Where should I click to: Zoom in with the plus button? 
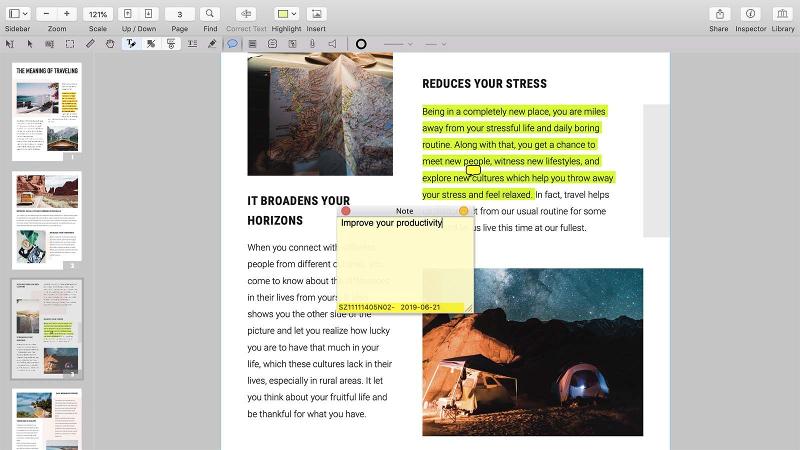click(66, 14)
